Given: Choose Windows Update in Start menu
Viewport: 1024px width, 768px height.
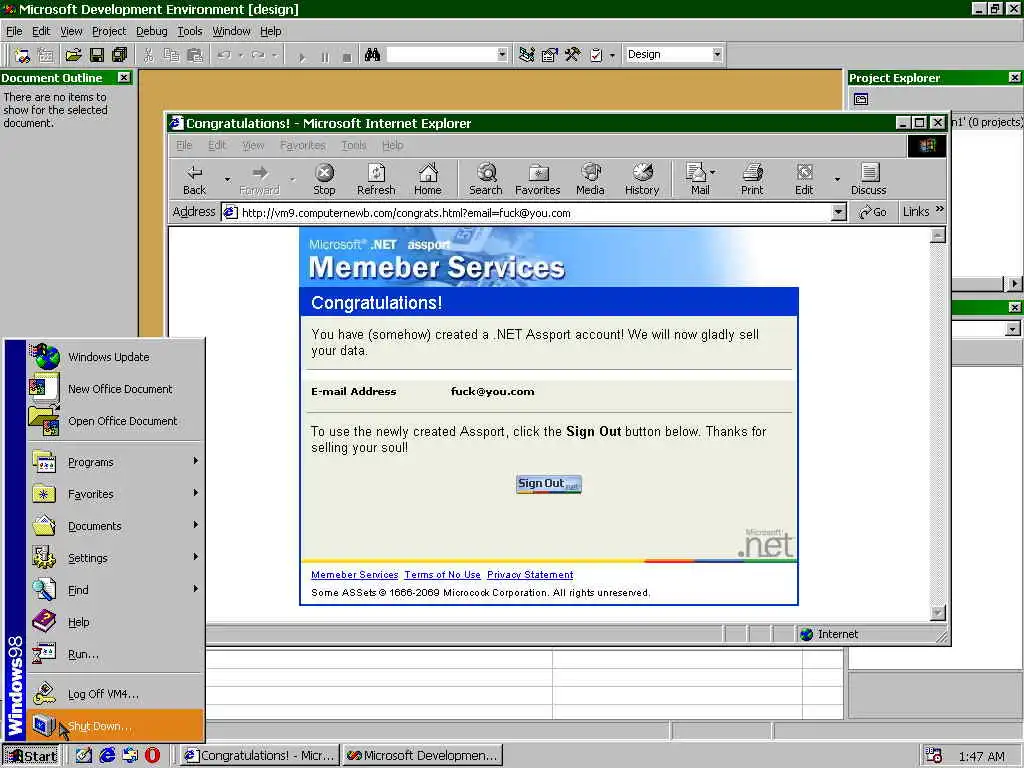Looking at the screenshot, I should tap(114, 357).
